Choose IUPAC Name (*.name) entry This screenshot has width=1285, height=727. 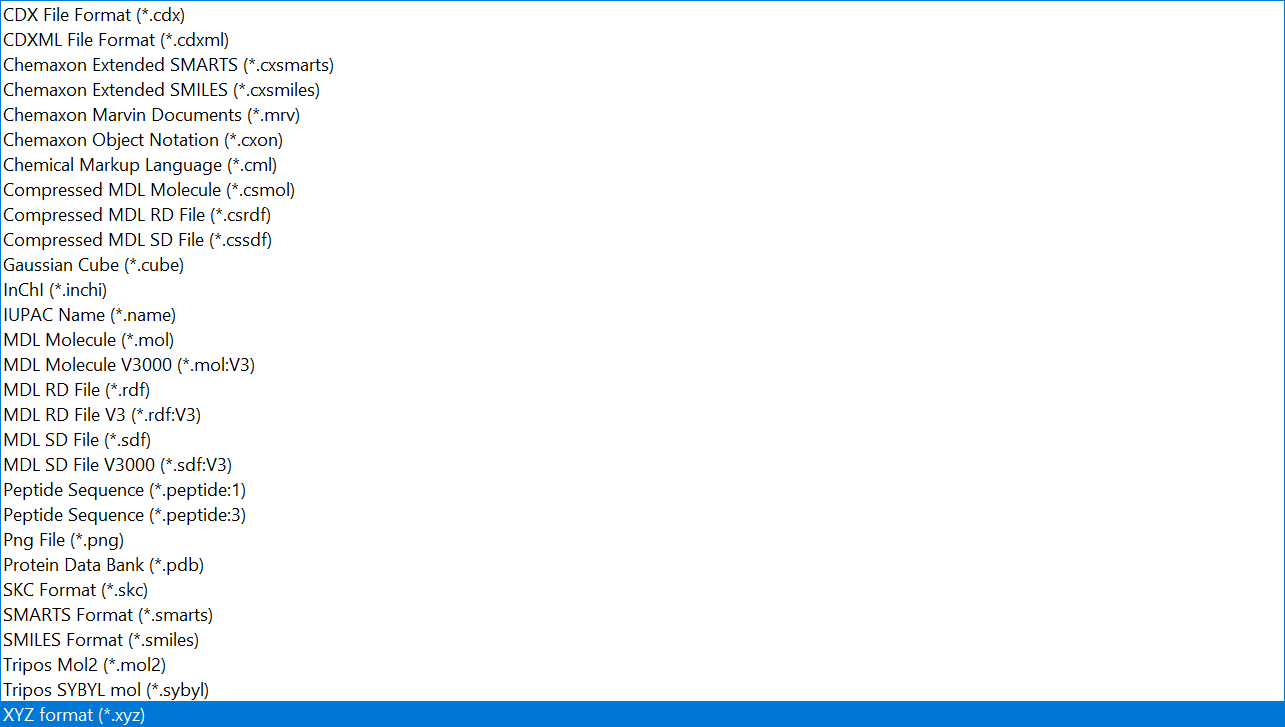(x=642, y=315)
